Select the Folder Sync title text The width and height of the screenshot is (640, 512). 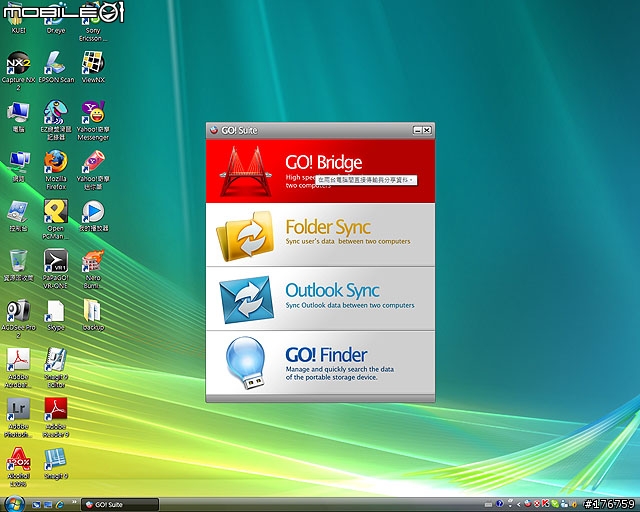click(x=328, y=227)
